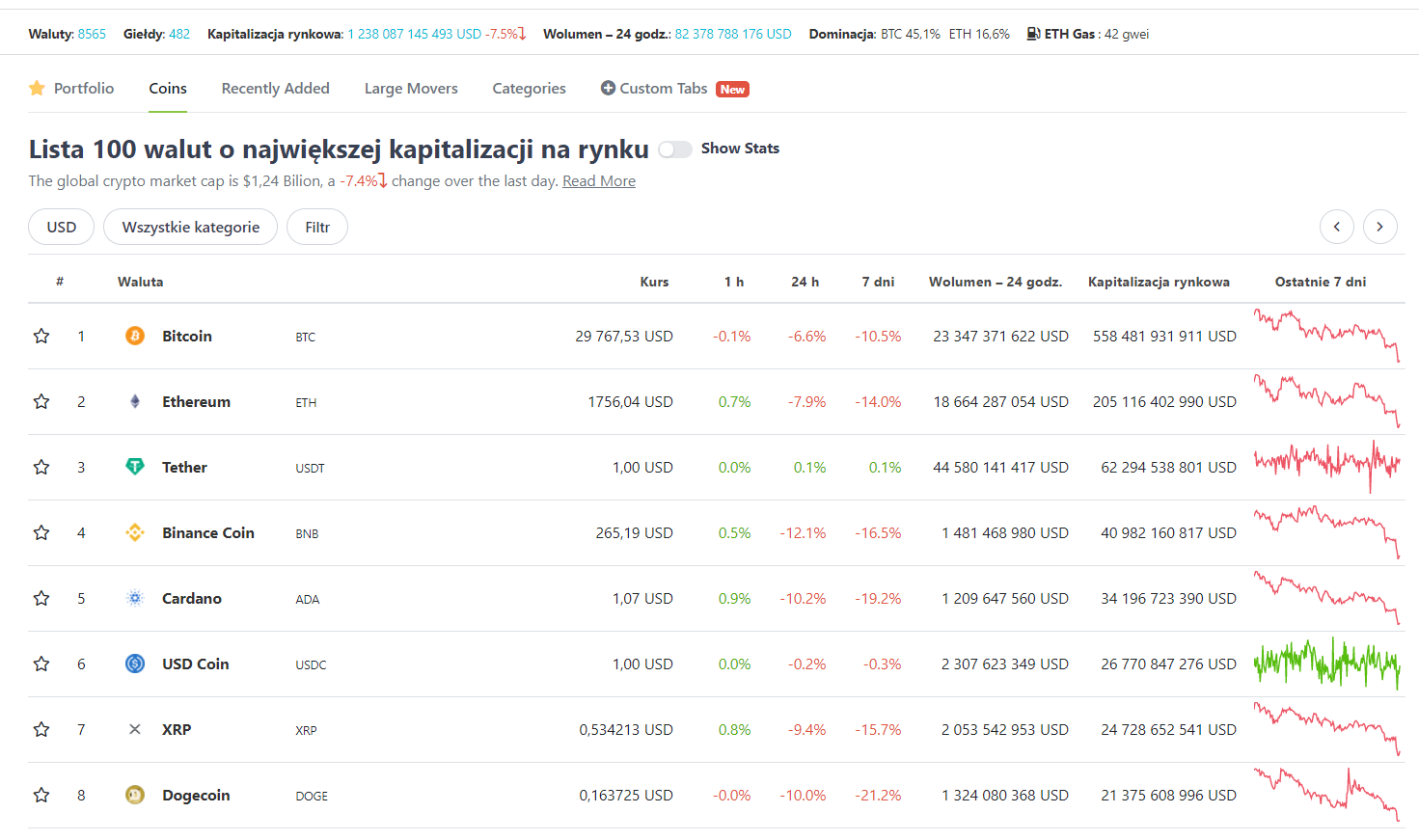Sort by Kapitalizacja rynkowa column
The image size is (1419, 840).
tap(1160, 282)
